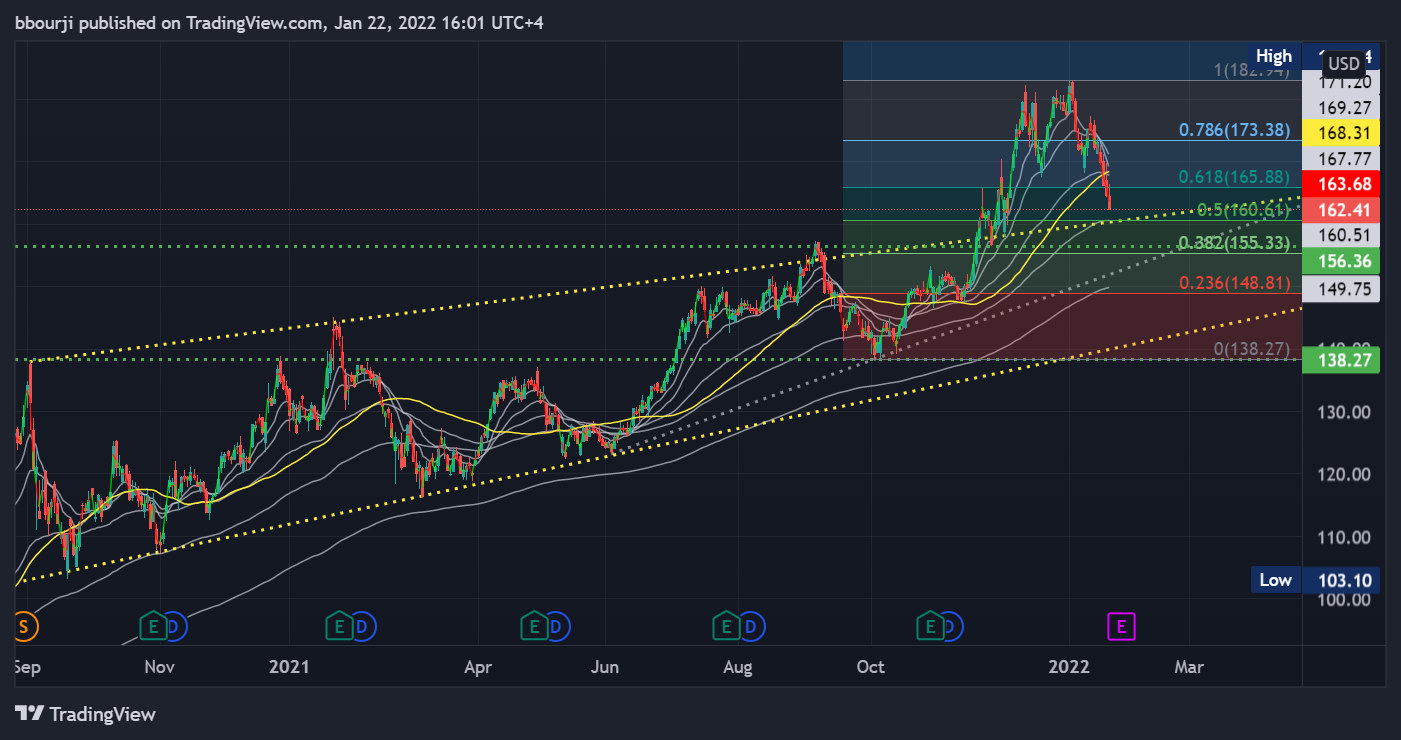Select the 0.382(155.33) Fibonacci level label
Image resolution: width=1401 pixels, height=740 pixels.
[1236, 243]
